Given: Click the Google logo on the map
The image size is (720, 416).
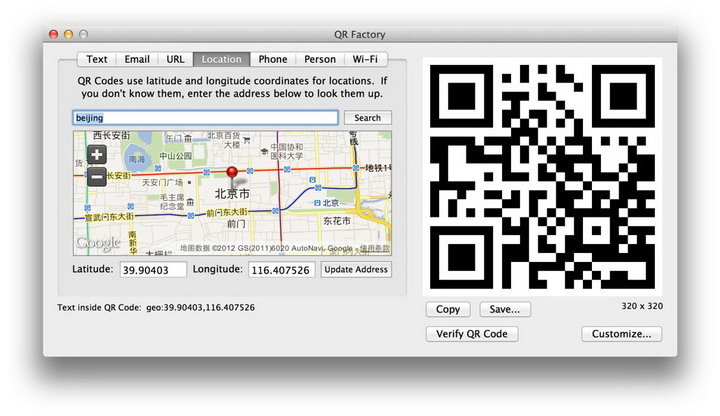Looking at the screenshot, I should pyautogui.click(x=98, y=243).
